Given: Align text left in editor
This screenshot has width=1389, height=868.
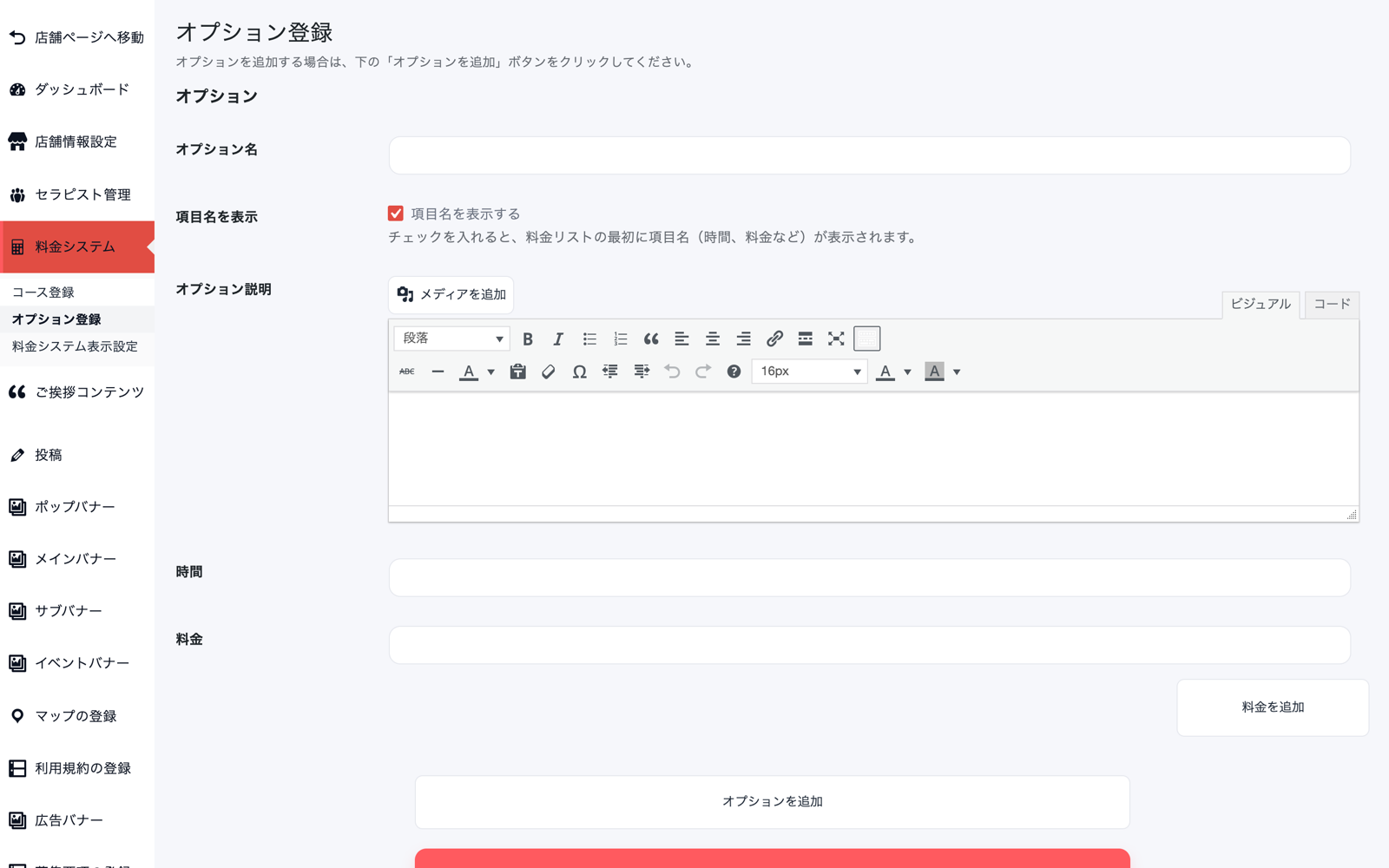Looking at the screenshot, I should pyautogui.click(x=681, y=339).
